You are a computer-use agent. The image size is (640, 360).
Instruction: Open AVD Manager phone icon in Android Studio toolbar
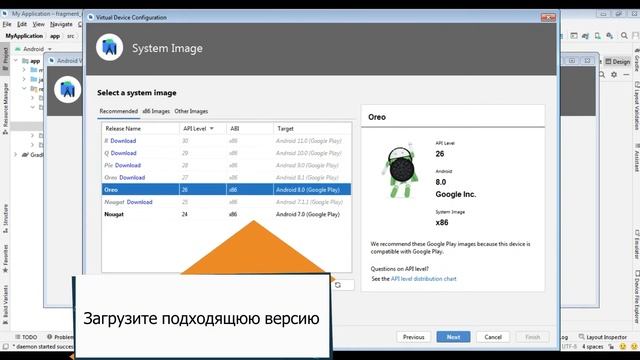pyautogui.click(x=598, y=36)
